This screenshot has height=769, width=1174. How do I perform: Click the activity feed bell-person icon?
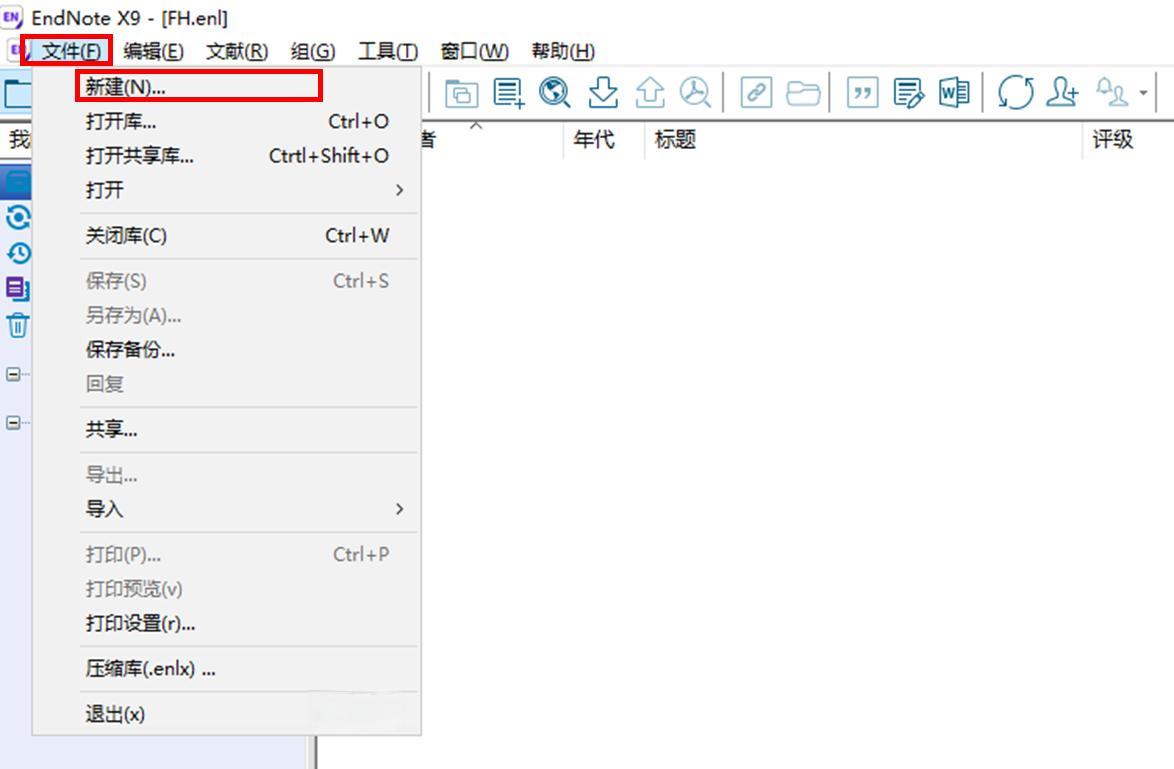(1112, 93)
